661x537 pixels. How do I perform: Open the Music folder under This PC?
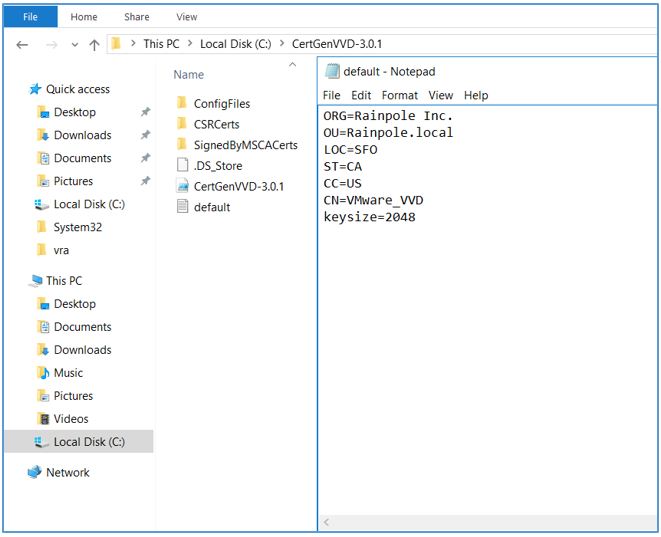coord(68,373)
